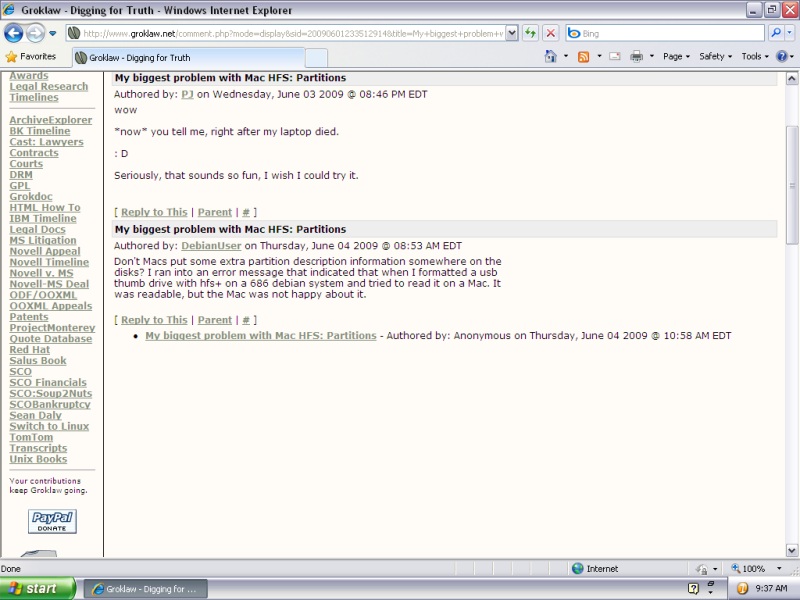The width and height of the screenshot is (800, 600).
Task: Open a new blank tab
Action: pyautogui.click(x=316, y=58)
